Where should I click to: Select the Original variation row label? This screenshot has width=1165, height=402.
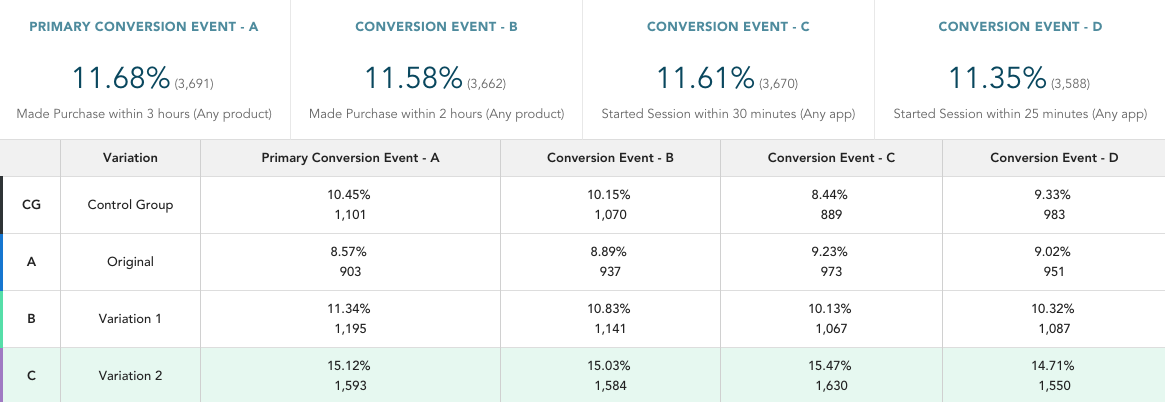(x=130, y=262)
